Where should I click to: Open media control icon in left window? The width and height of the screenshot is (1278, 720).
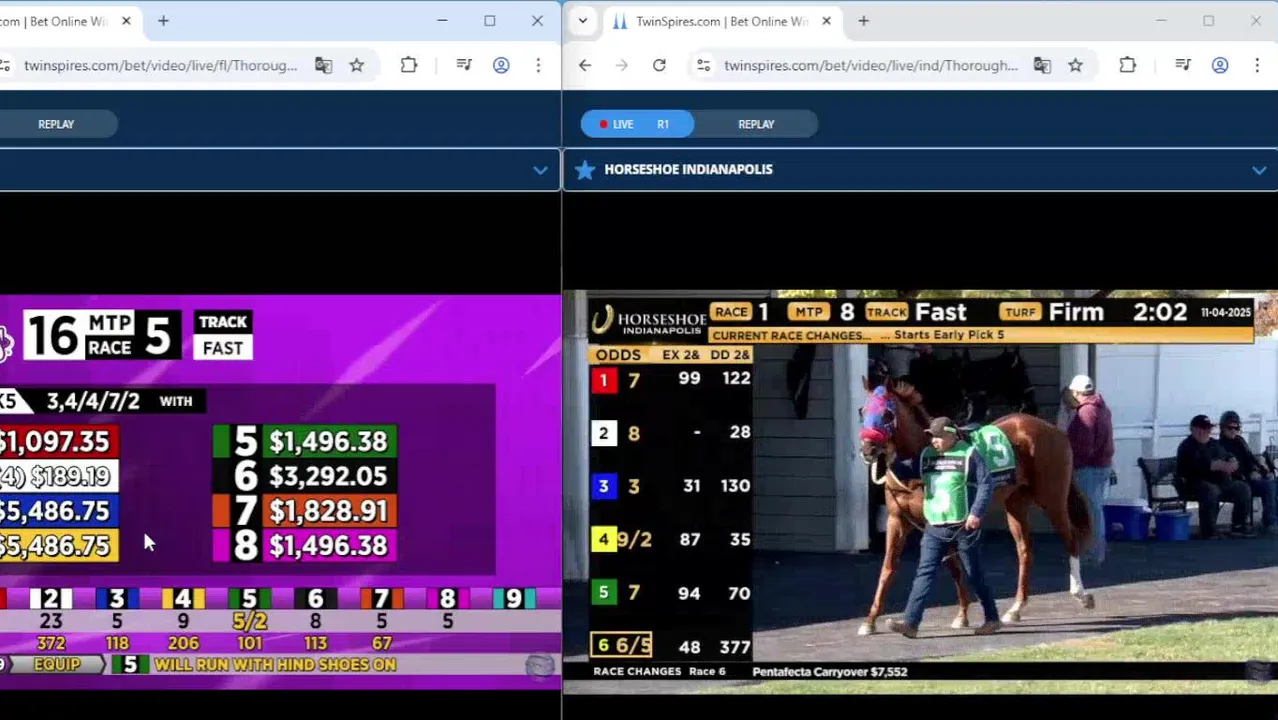point(464,65)
